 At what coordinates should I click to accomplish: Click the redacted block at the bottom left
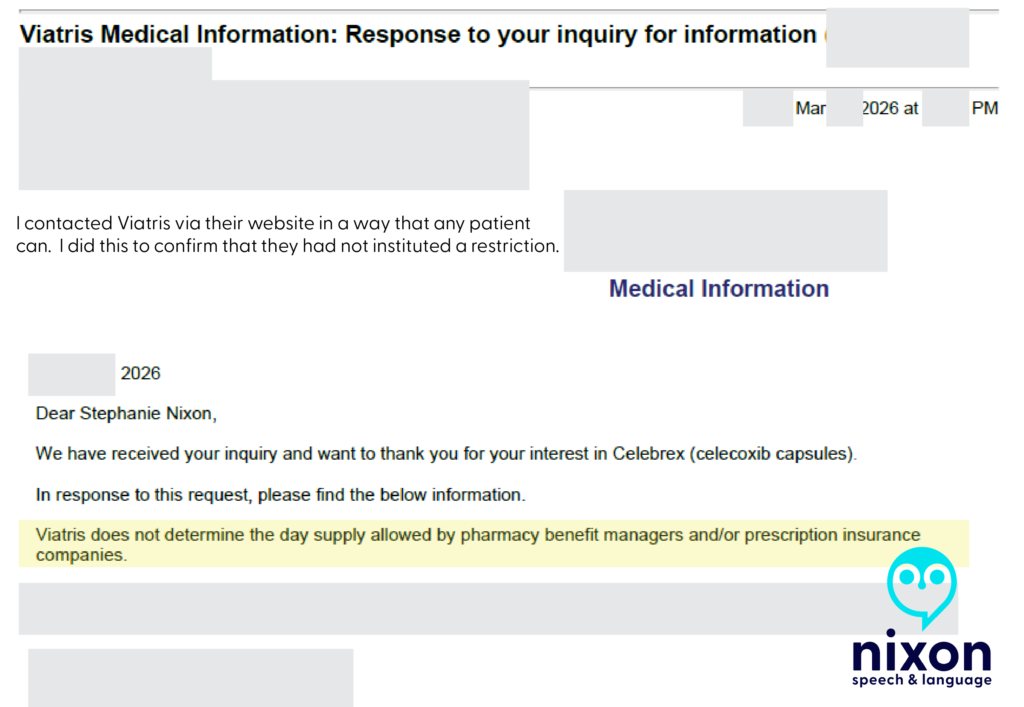[x=190, y=677]
